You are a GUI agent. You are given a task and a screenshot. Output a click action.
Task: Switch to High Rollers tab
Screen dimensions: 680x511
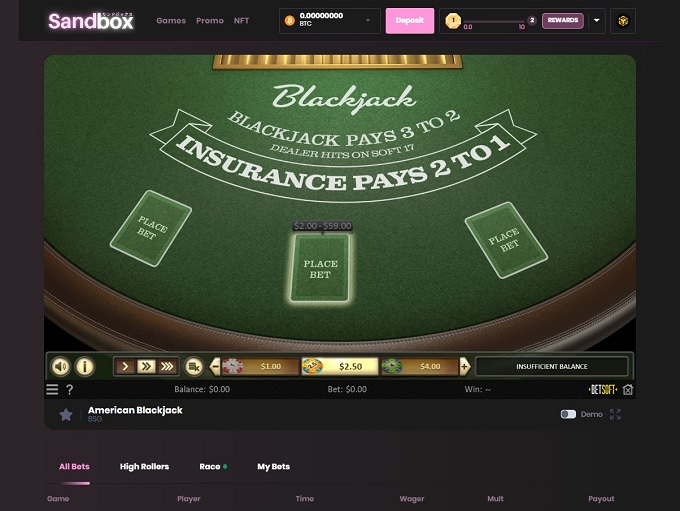[x=144, y=467]
